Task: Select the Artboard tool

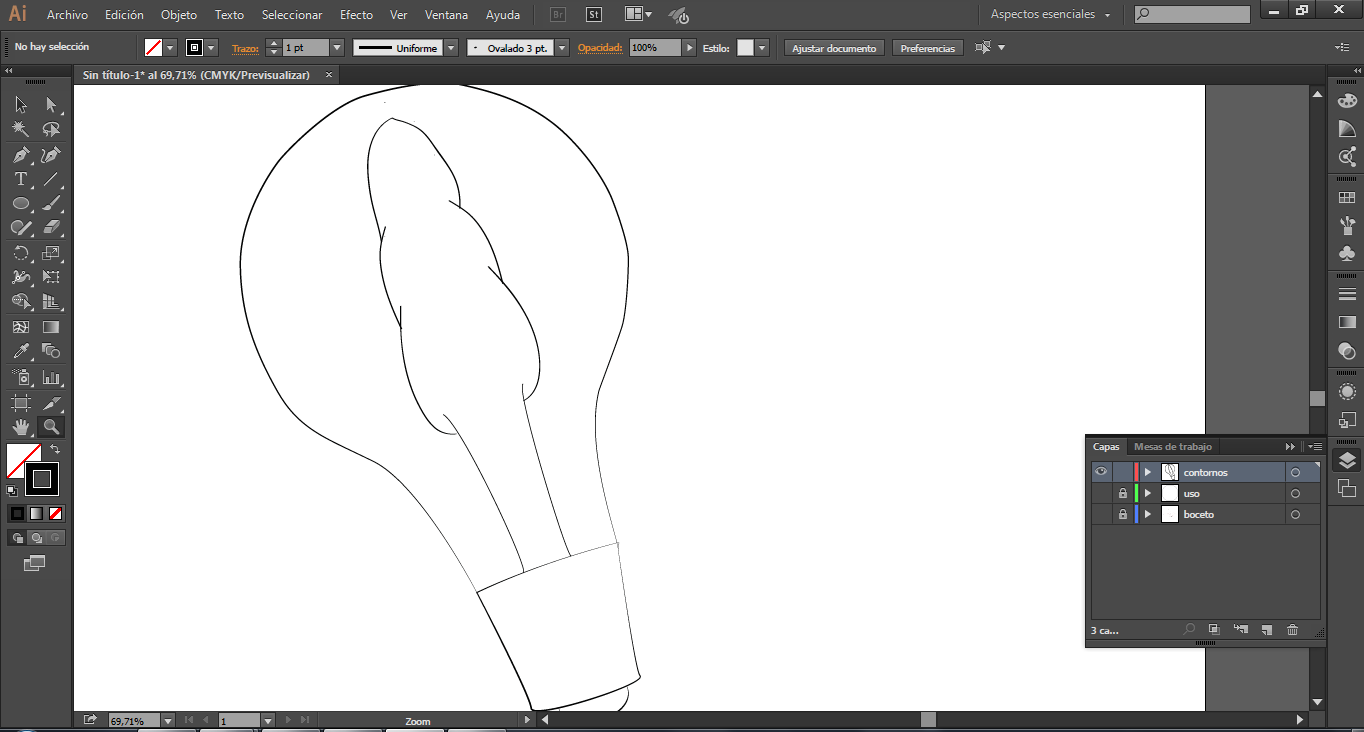Action: click(x=21, y=402)
